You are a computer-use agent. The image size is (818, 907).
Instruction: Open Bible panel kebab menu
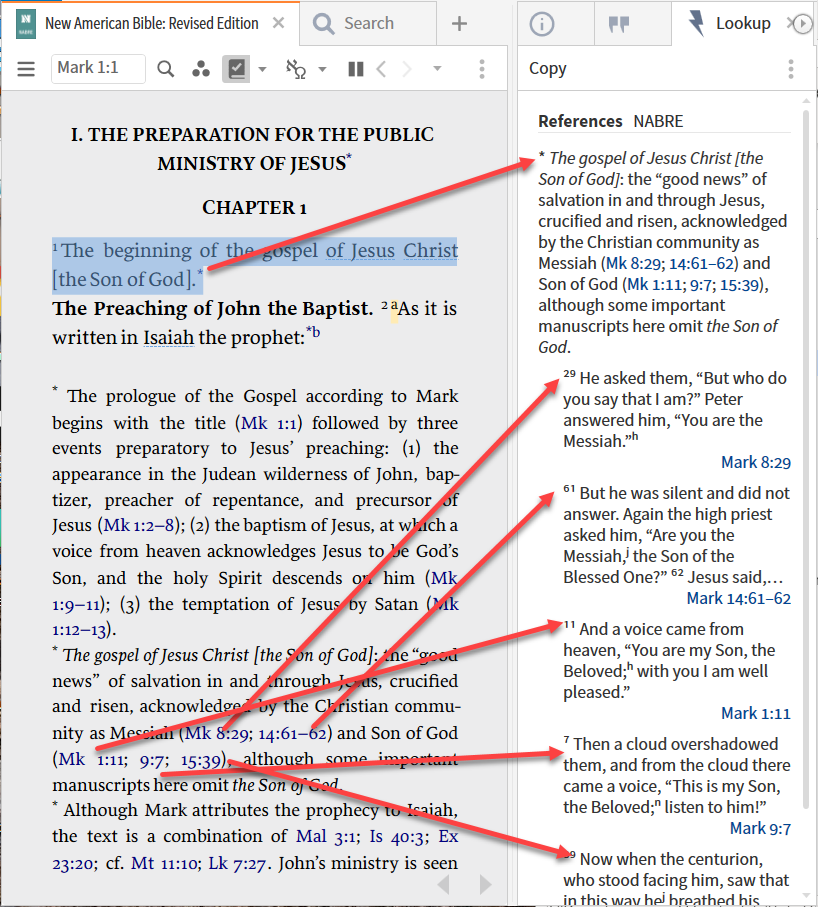click(x=482, y=69)
